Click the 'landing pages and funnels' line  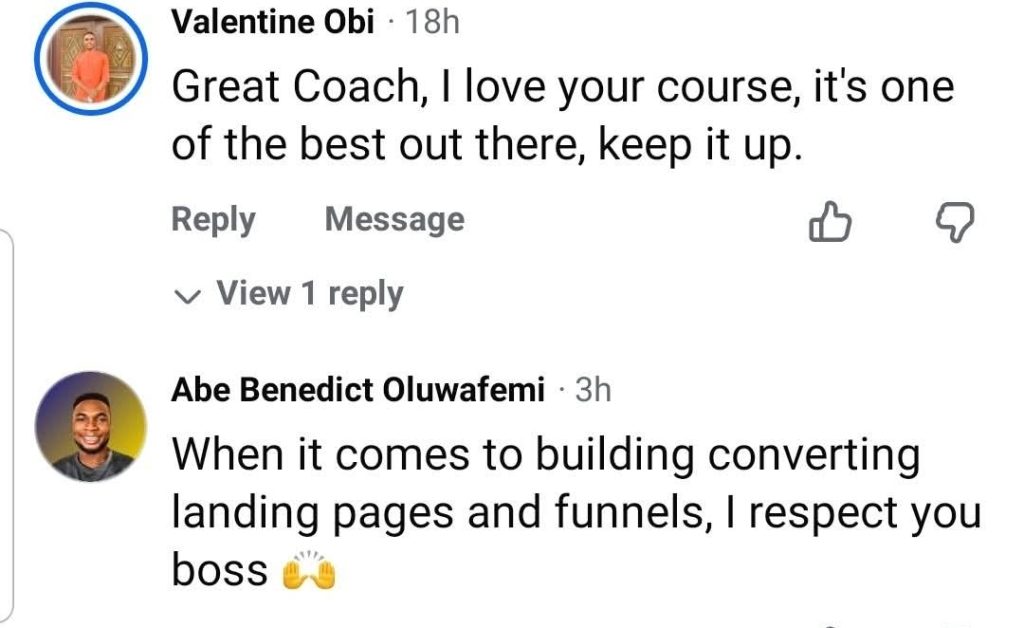click(x=576, y=514)
